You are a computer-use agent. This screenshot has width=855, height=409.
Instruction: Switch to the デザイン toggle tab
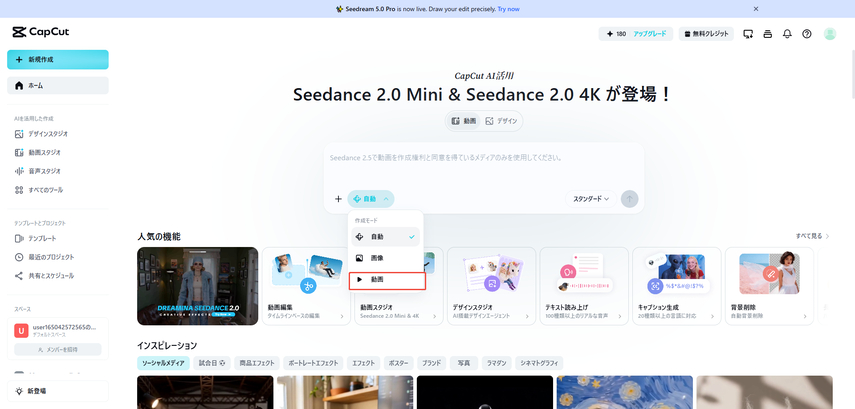[x=501, y=121]
